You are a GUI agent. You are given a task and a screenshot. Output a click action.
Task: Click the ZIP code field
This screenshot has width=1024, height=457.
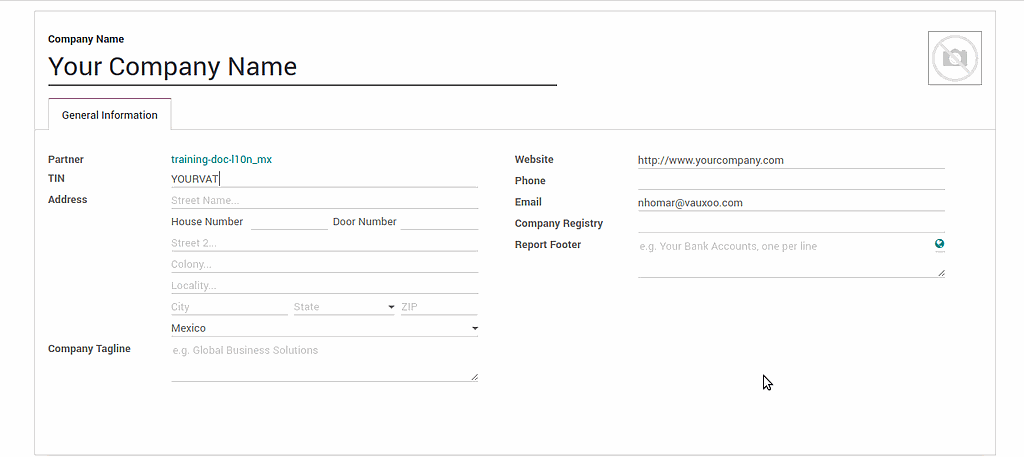(438, 307)
